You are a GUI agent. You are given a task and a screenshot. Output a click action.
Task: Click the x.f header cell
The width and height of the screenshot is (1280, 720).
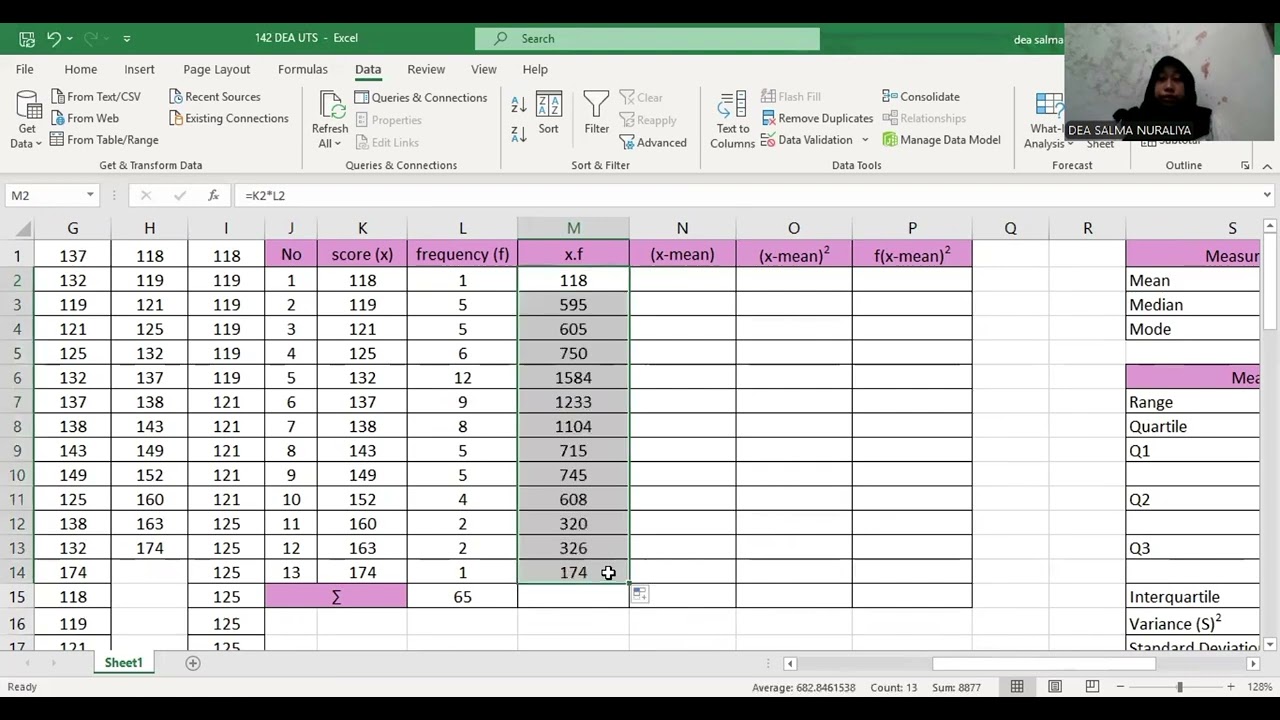tap(573, 255)
